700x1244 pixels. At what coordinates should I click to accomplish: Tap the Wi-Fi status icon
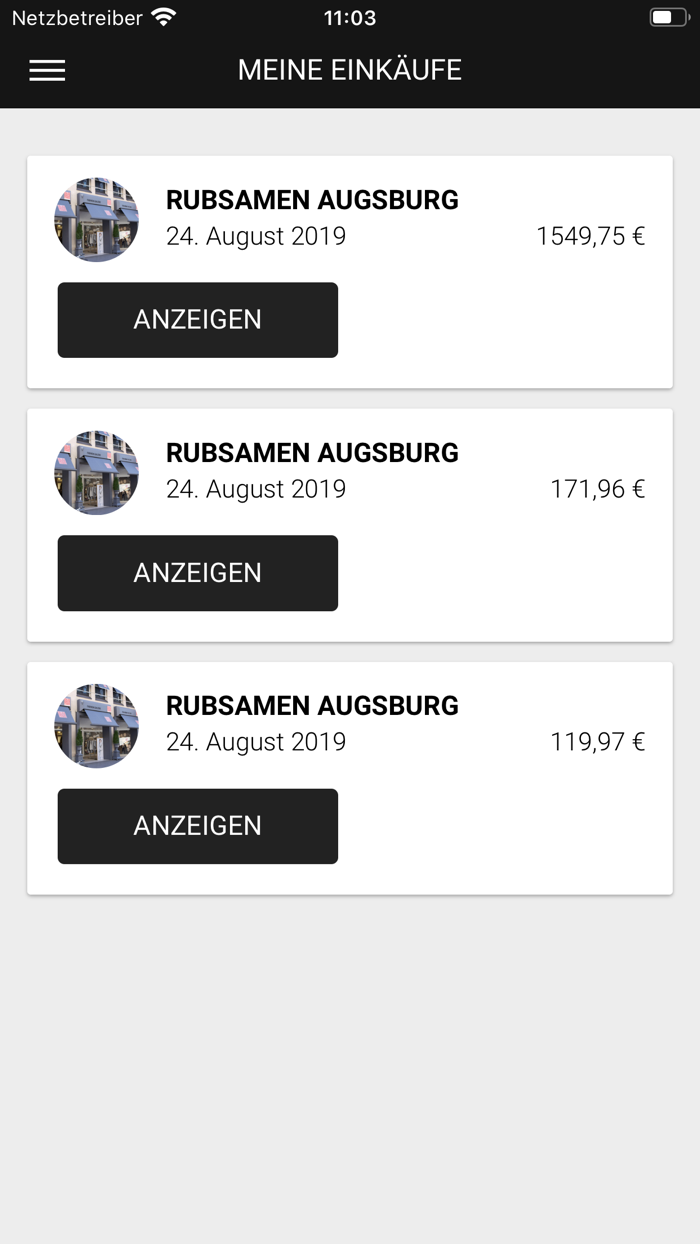[163, 17]
